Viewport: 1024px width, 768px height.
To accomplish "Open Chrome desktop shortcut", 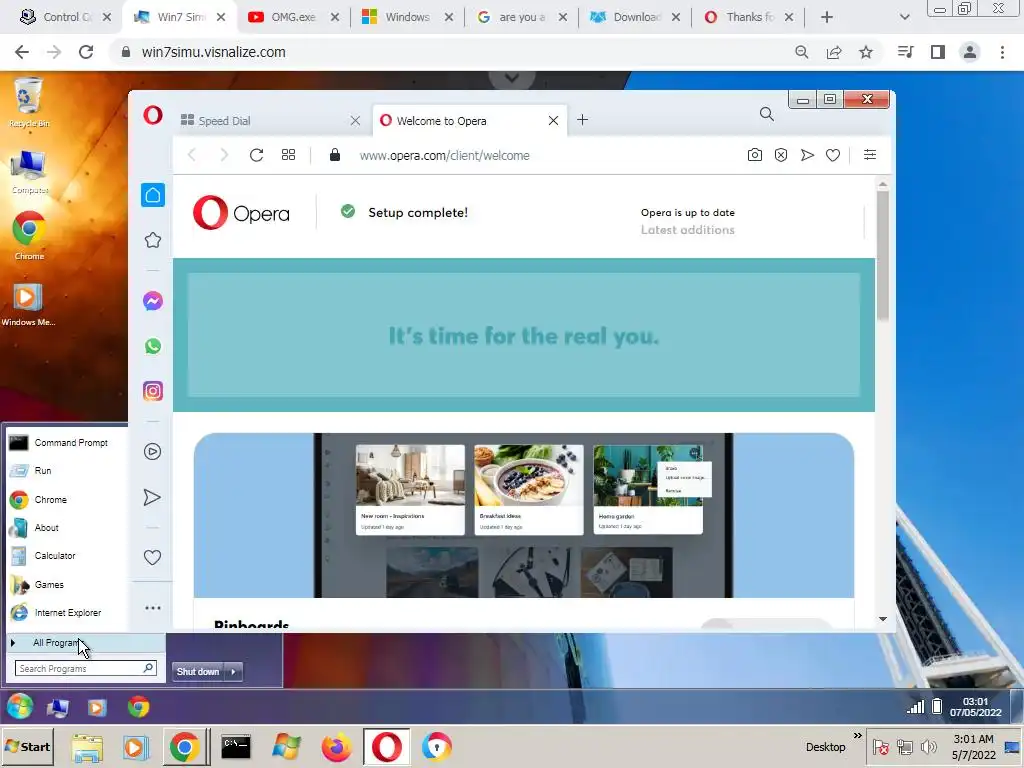I will (x=29, y=236).
